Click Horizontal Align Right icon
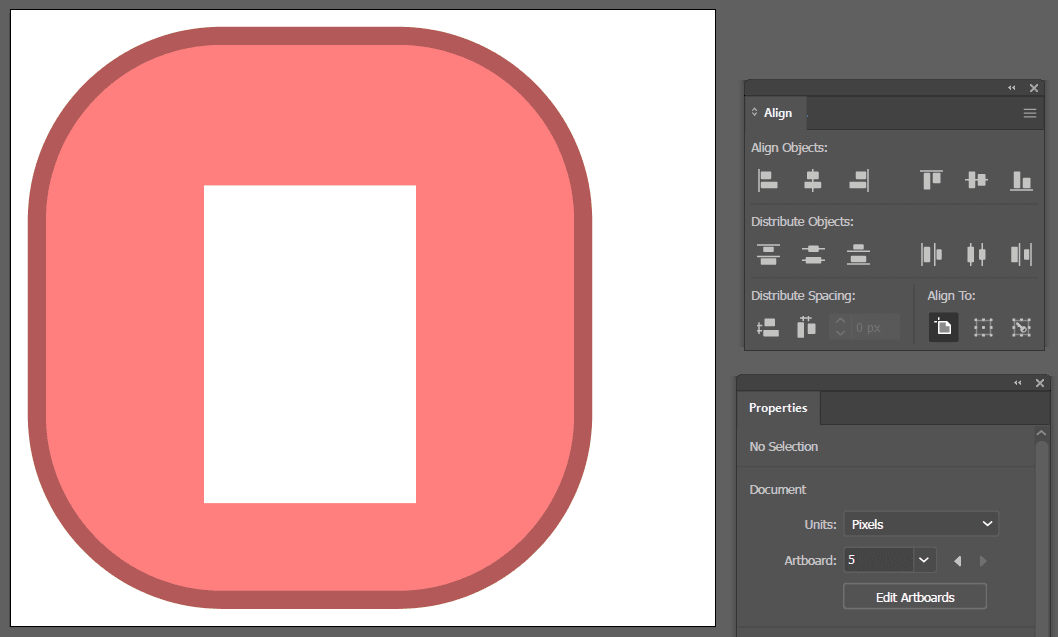Screen dimensions: 1058x637 [858, 180]
